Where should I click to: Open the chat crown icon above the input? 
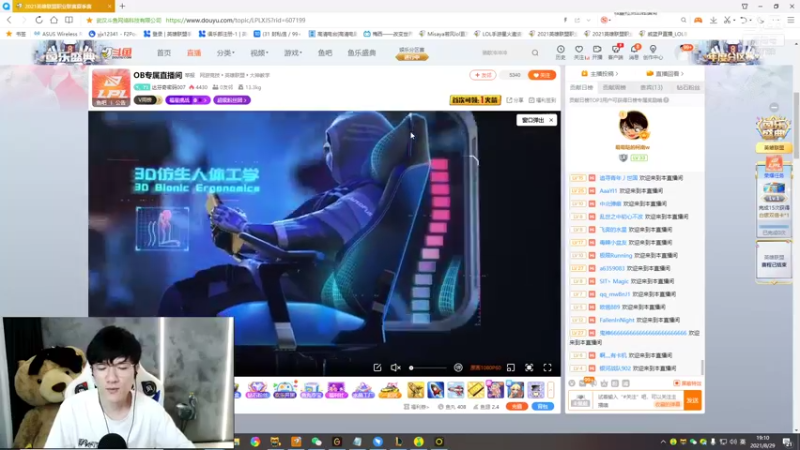(x=604, y=383)
